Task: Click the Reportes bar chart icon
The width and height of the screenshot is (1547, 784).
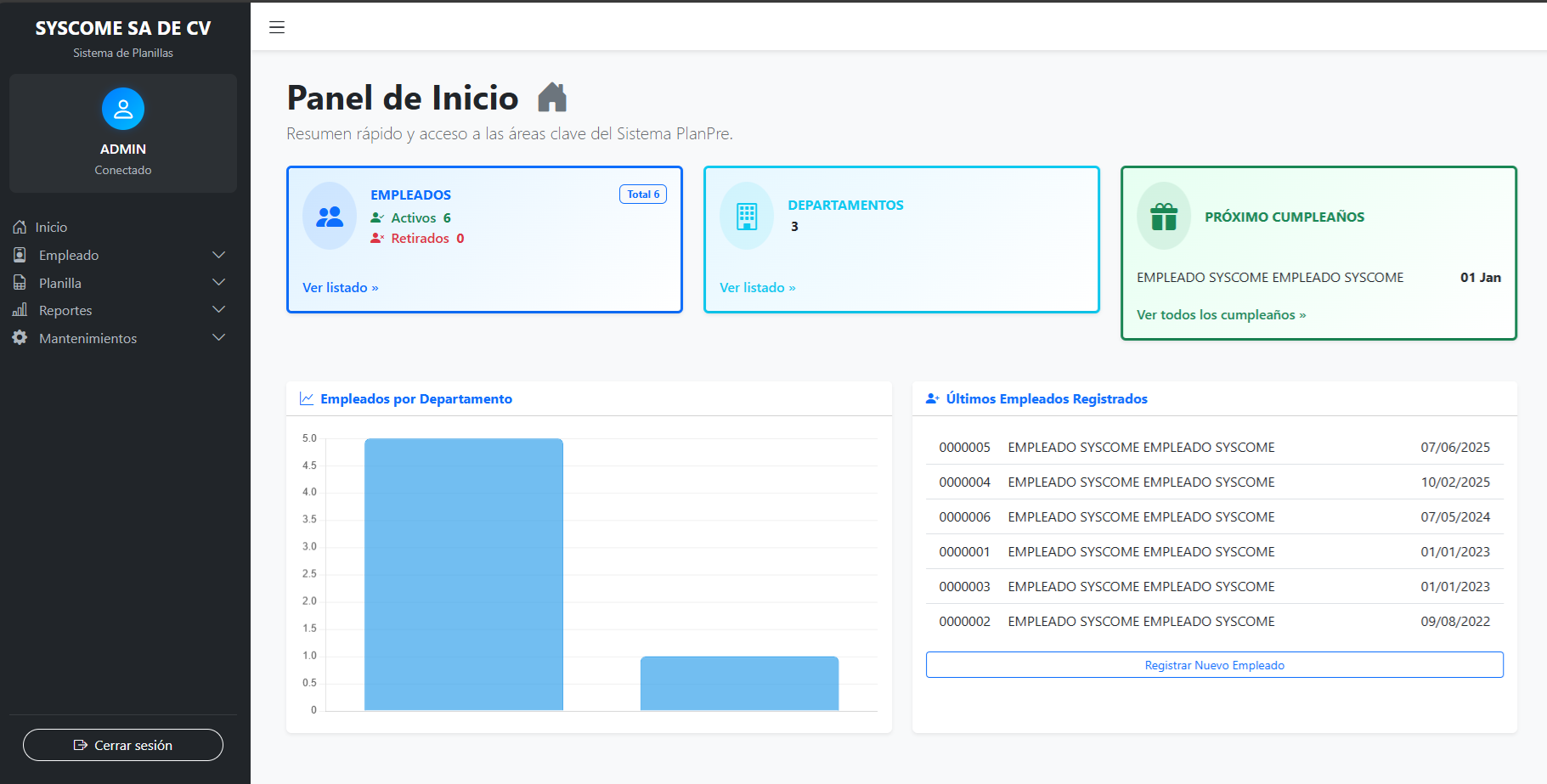Action: coord(20,310)
